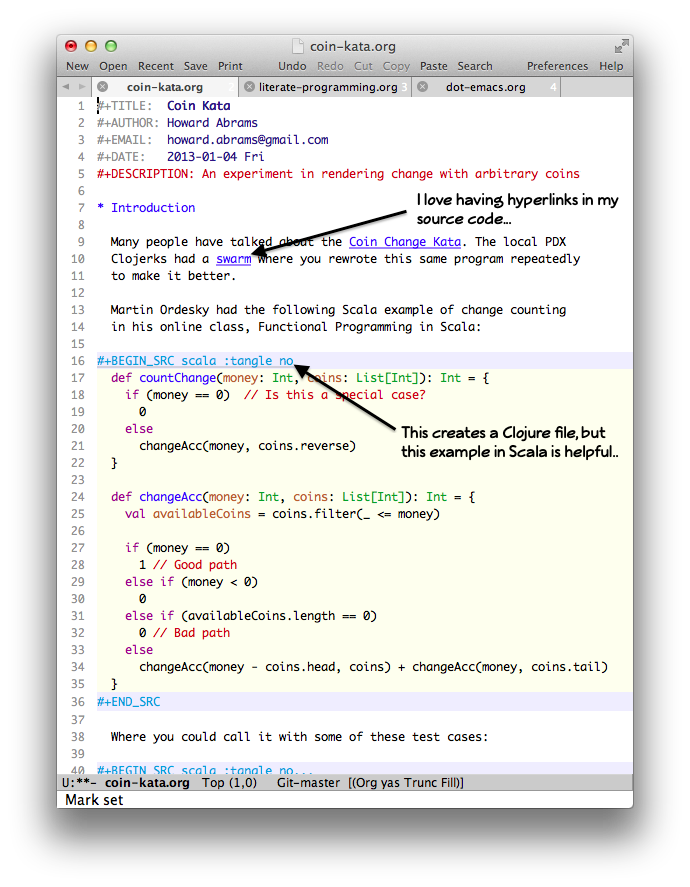Image resolution: width=690 pixels, height=887 pixels.
Task: Expand the folded #+BEGIN_SRC block at line 40
Action: pos(205,770)
